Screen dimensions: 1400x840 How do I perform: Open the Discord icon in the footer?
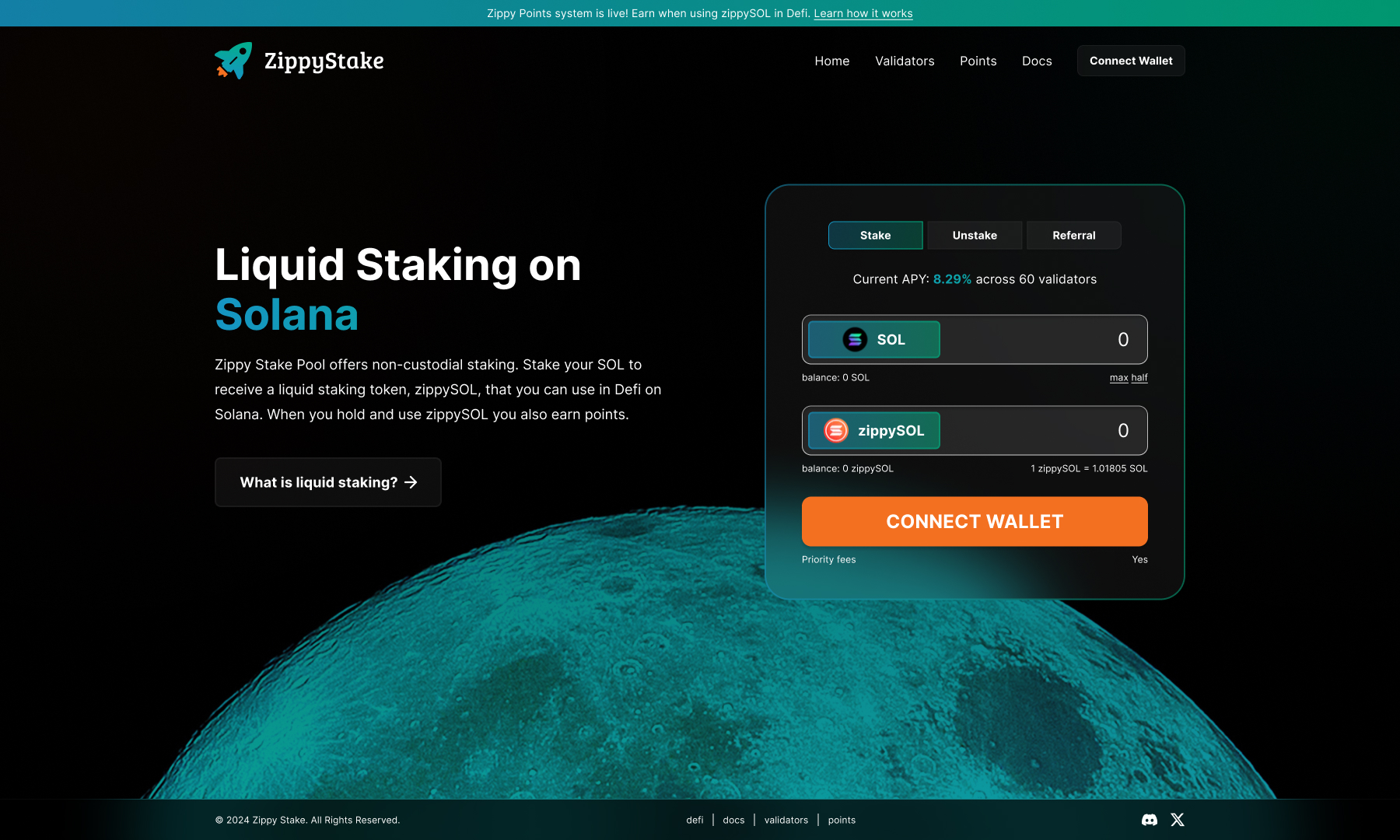(1149, 820)
